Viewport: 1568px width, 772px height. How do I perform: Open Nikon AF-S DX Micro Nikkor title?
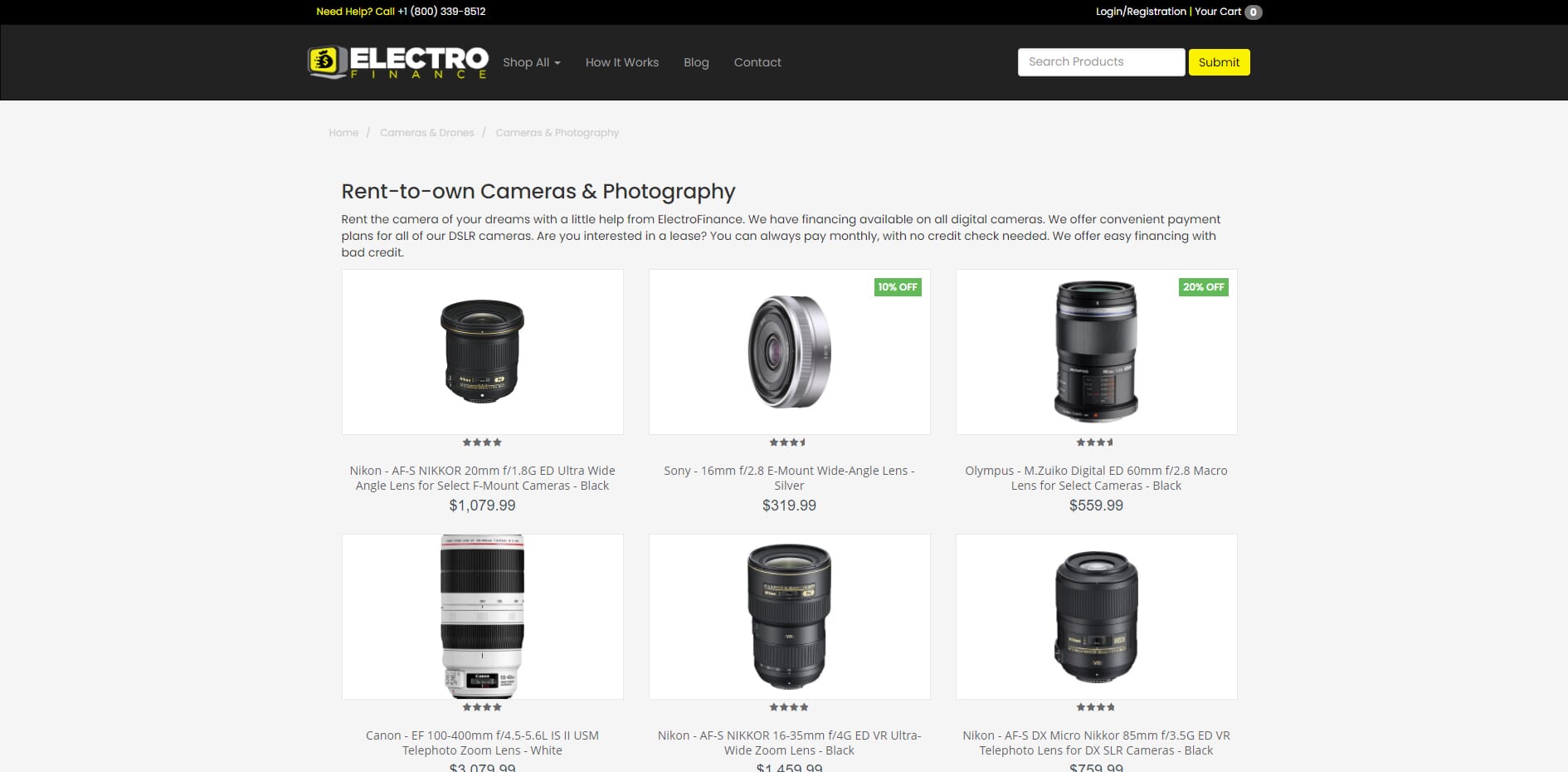tap(1097, 743)
